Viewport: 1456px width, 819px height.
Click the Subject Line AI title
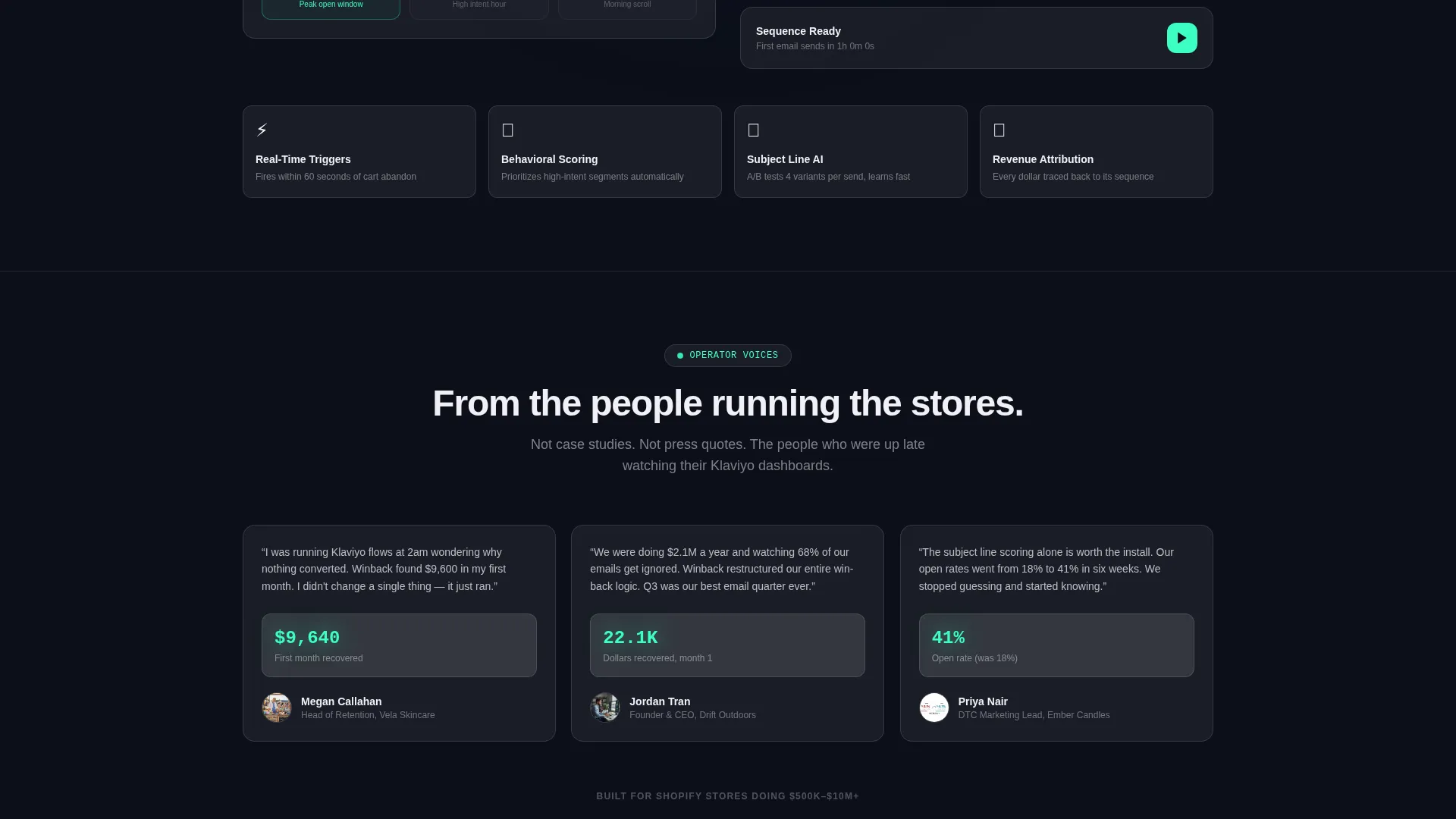tap(785, 159)
